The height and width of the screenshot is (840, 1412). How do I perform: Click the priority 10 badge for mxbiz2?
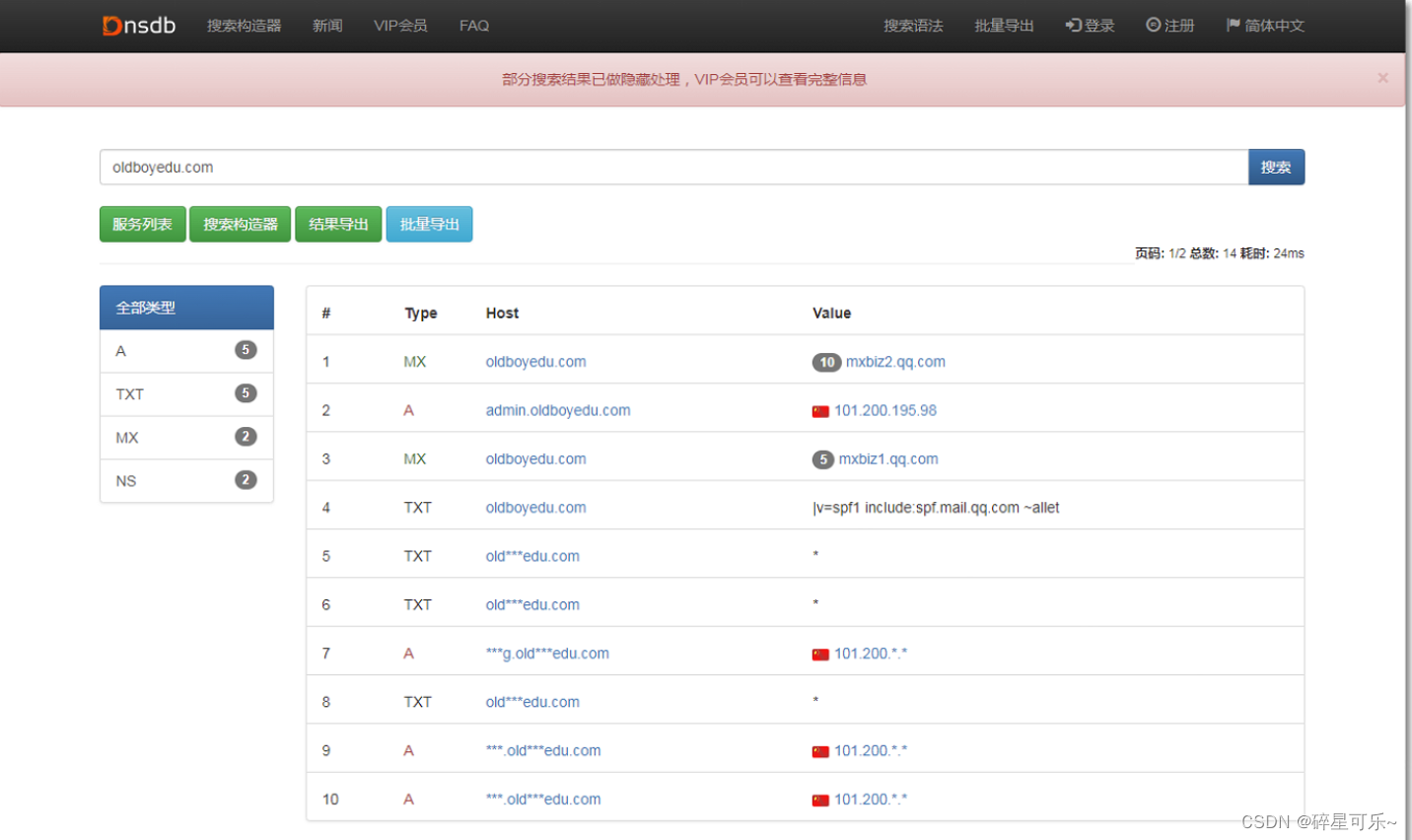point(826,362)
